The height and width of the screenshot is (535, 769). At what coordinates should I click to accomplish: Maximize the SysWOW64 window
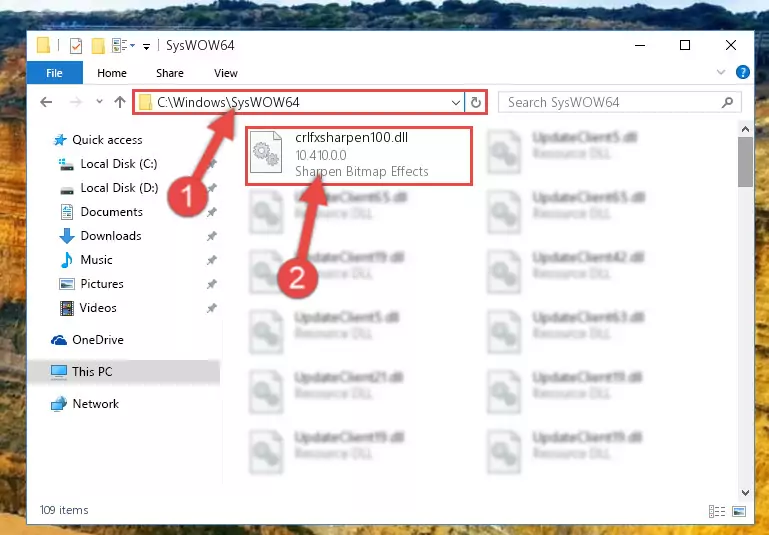(685, 45)
